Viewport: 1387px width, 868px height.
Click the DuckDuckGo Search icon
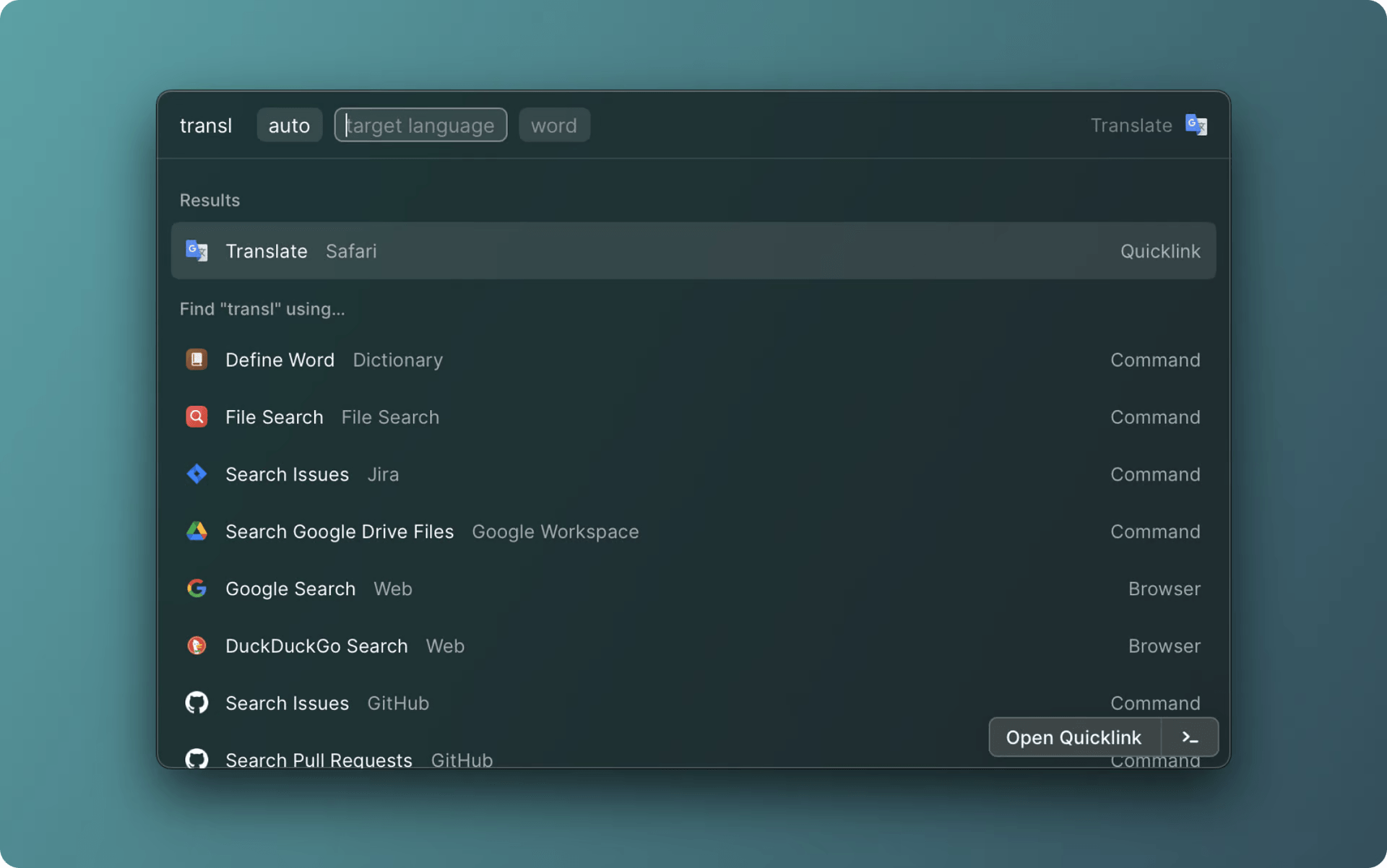click(x=196, y=645)
